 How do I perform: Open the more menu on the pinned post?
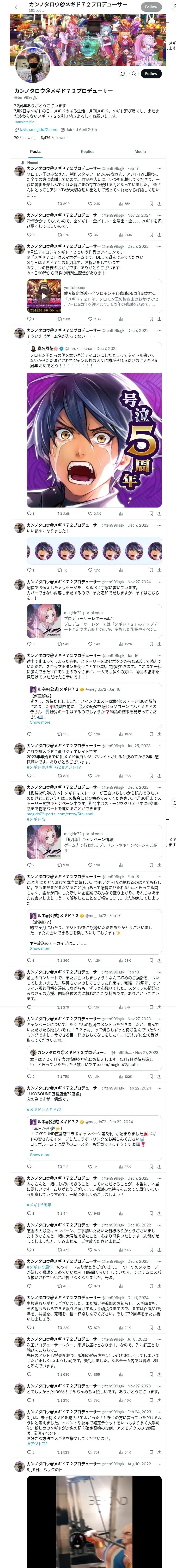(159, 169)
